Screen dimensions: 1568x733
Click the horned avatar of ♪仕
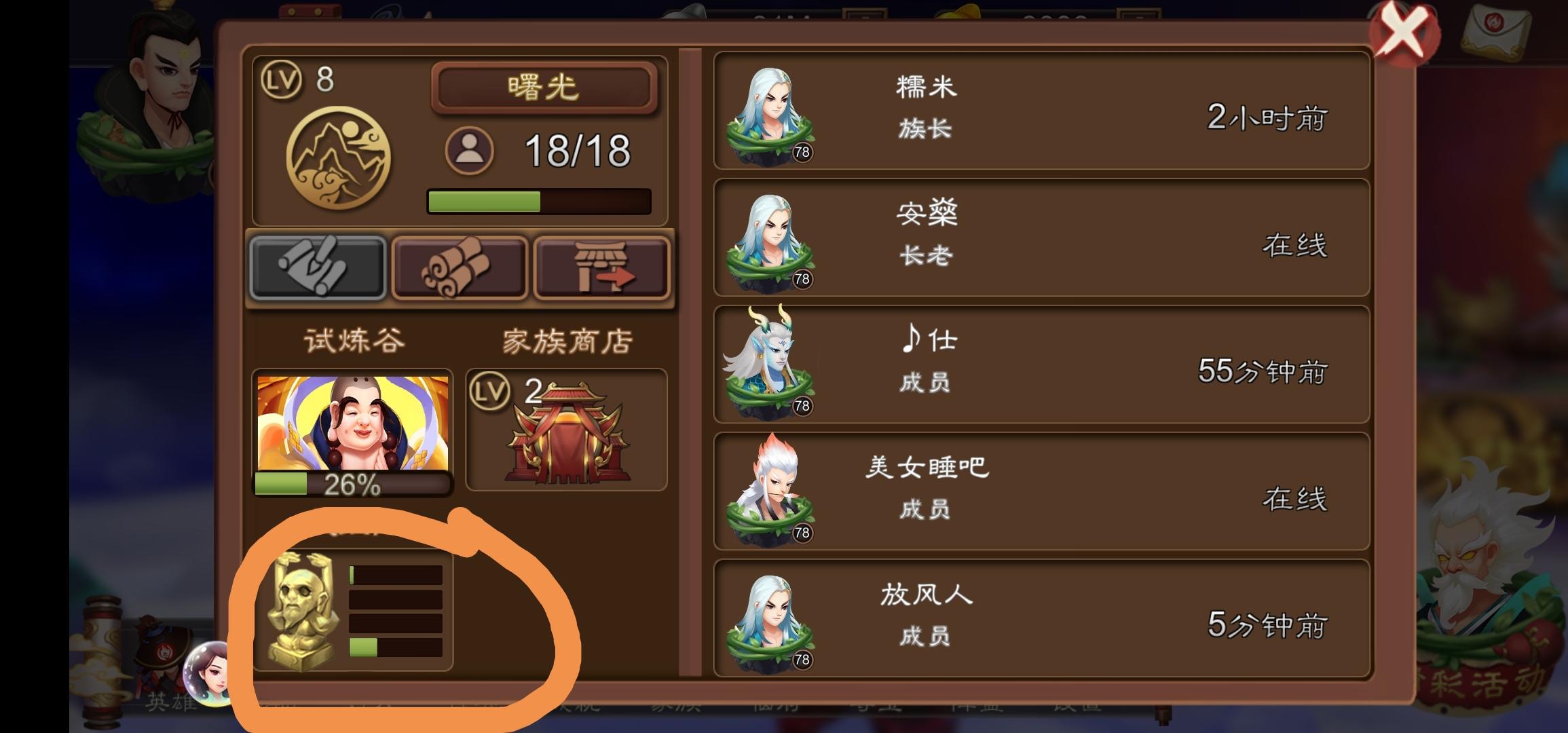point(770,363)
